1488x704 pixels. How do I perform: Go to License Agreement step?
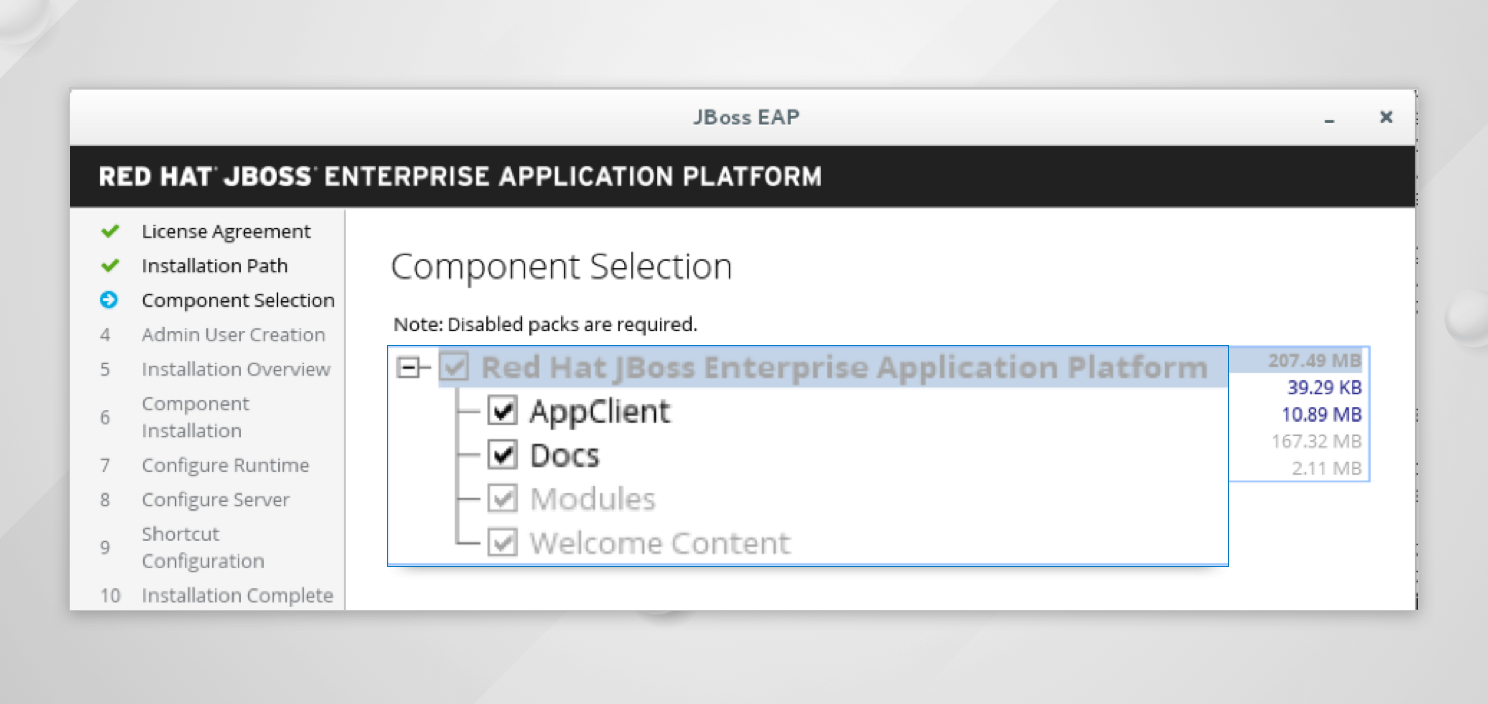click(226, 232)
